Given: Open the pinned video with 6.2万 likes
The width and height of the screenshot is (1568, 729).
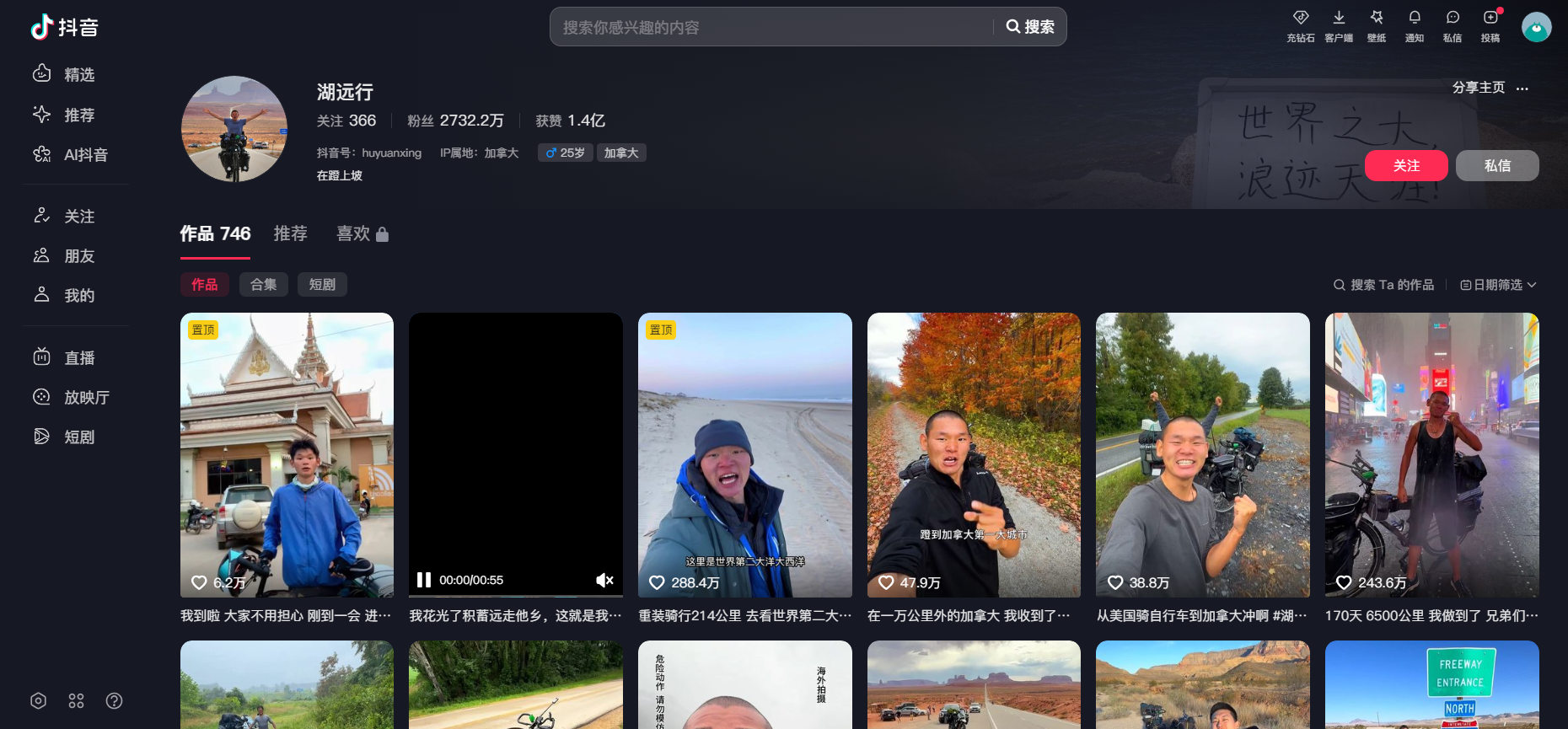Looking at the screenshot, I should tap(287, 455).
